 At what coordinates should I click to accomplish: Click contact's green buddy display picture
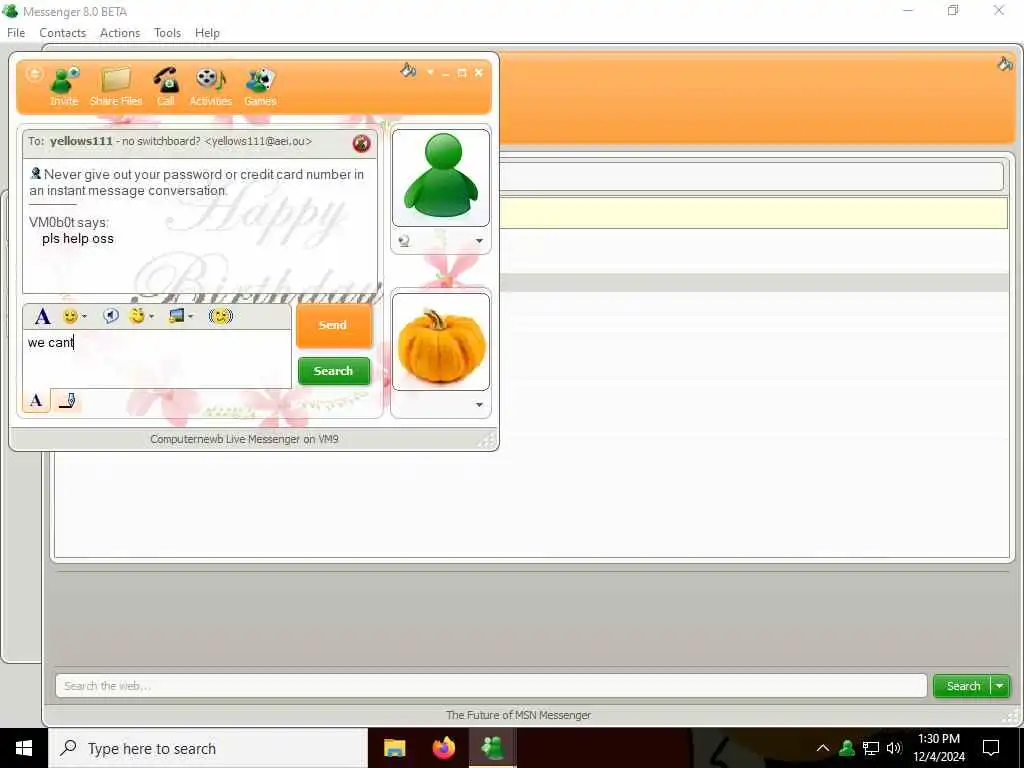pyautogui.click(x=441, y=177)
